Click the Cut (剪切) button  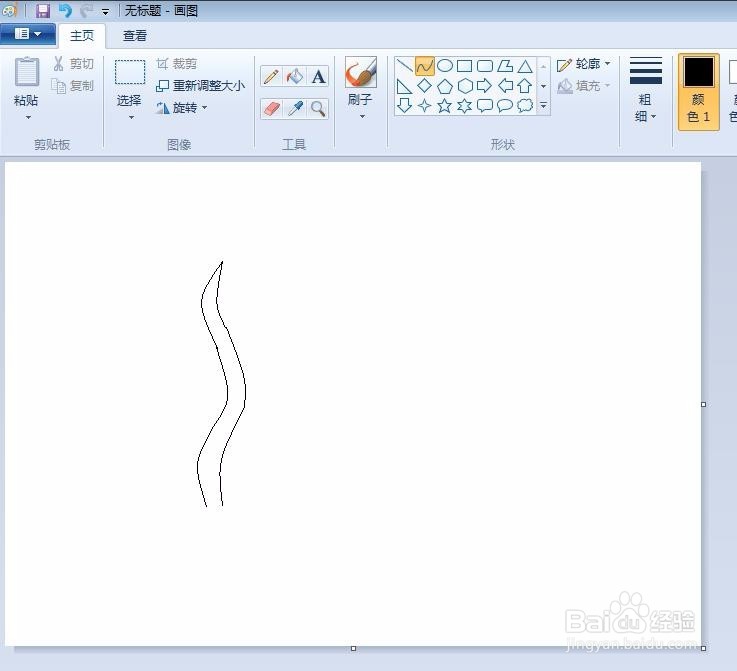pyautogui.click(x=73, y=63)
